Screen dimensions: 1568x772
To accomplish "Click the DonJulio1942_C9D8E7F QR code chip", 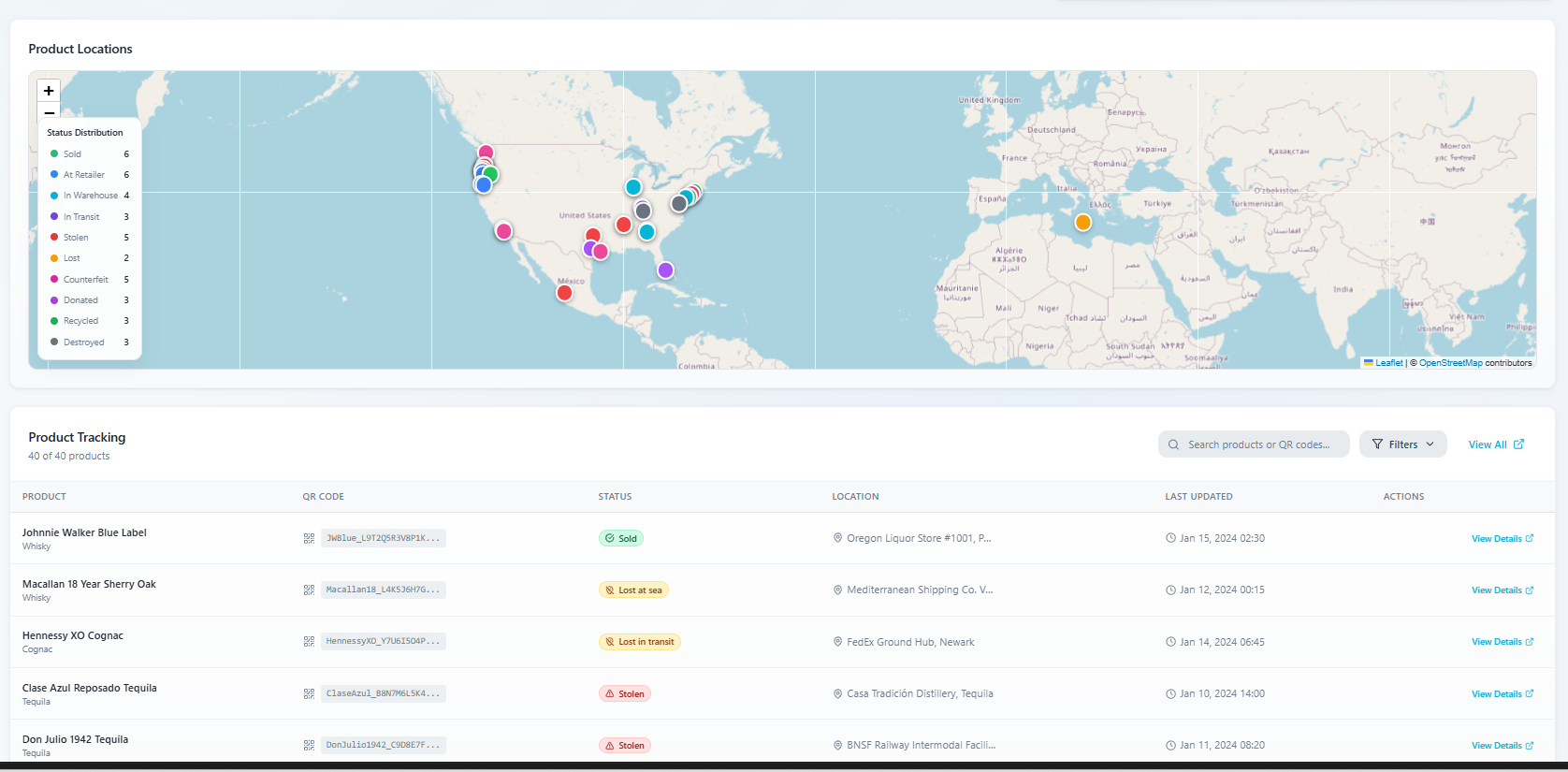I will pos(384,745).
